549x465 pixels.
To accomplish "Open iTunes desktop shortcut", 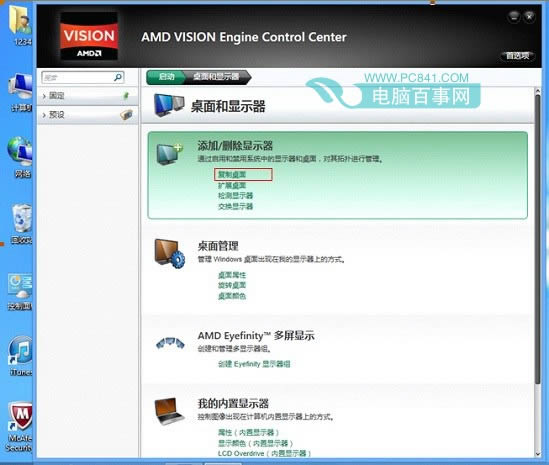I will [21, 356].
